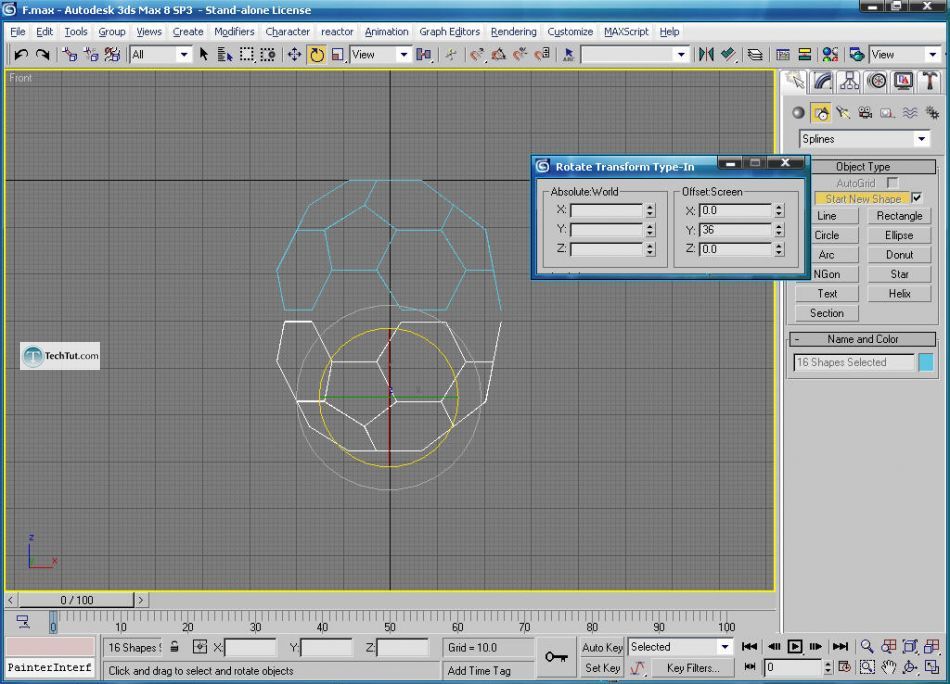Toggle Set Key mode button
Image resolution: width=950 pixels, height=684 pixels.
click(602, 668)
